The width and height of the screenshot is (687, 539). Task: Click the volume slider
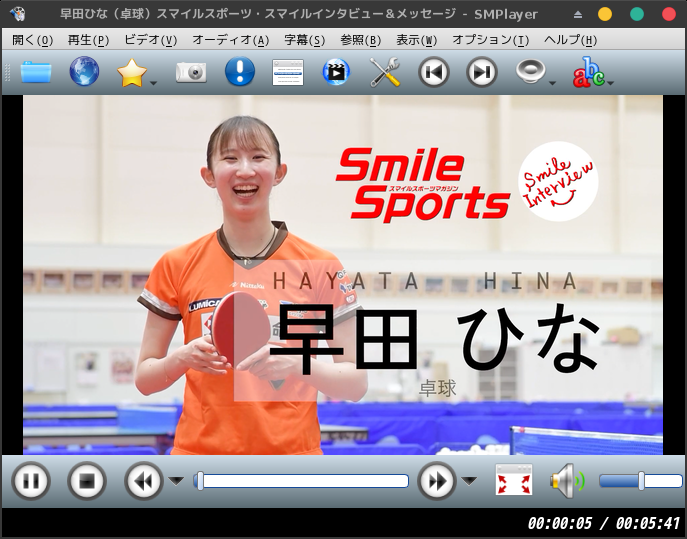(x=641, y=481)
